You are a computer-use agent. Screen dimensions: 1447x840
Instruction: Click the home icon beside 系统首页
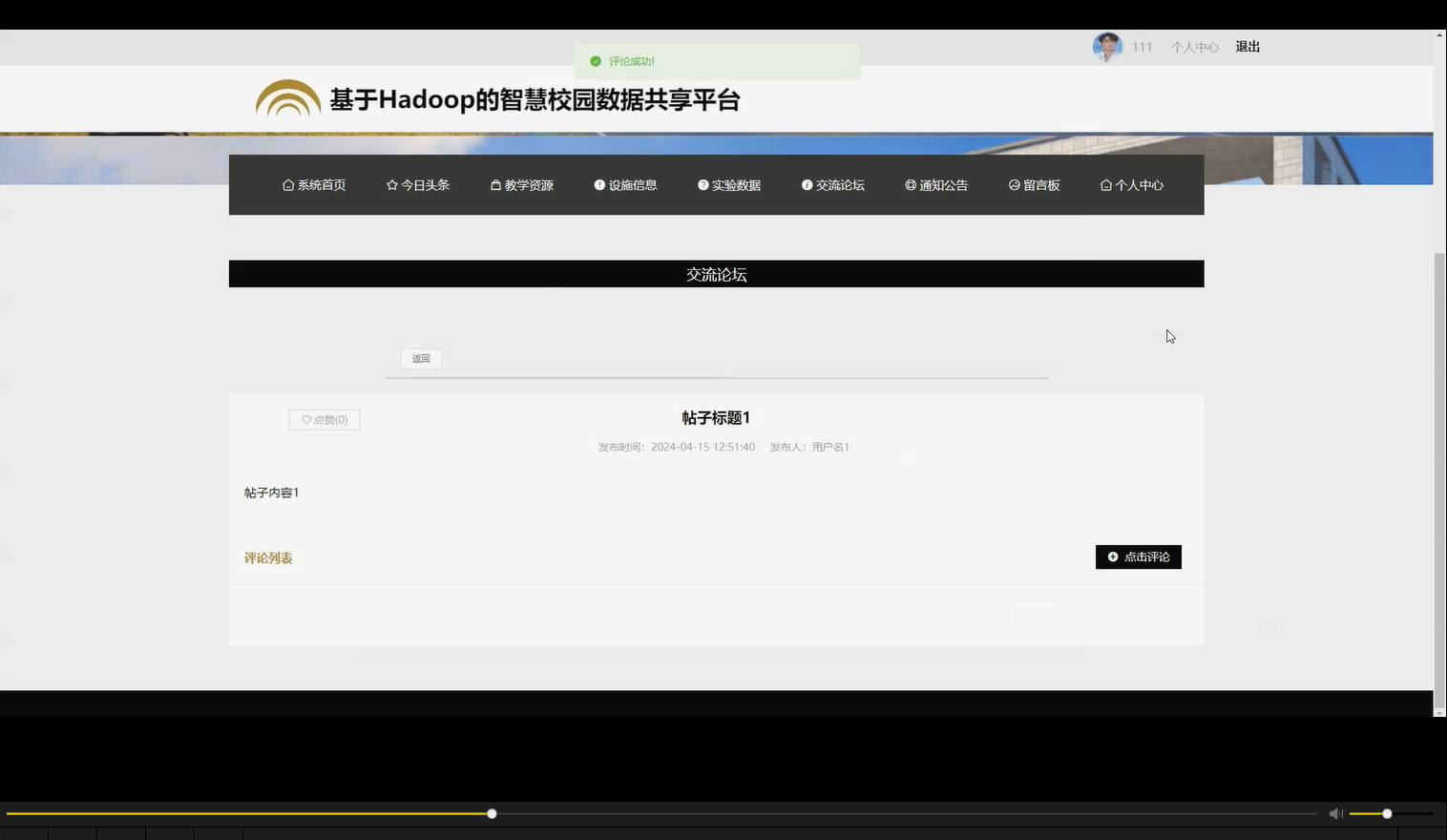click(287, 184)
